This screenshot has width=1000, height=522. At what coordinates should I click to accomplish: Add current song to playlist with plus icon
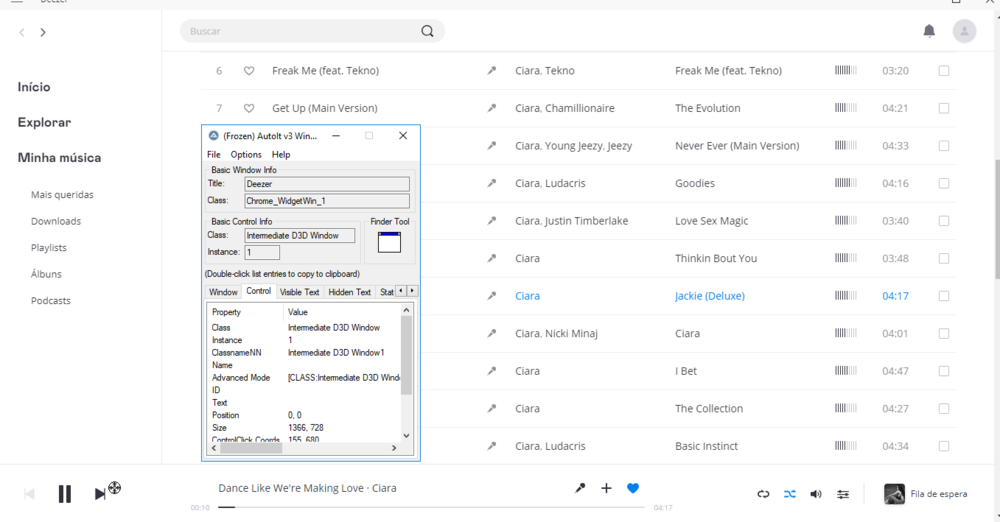(606, 488)
